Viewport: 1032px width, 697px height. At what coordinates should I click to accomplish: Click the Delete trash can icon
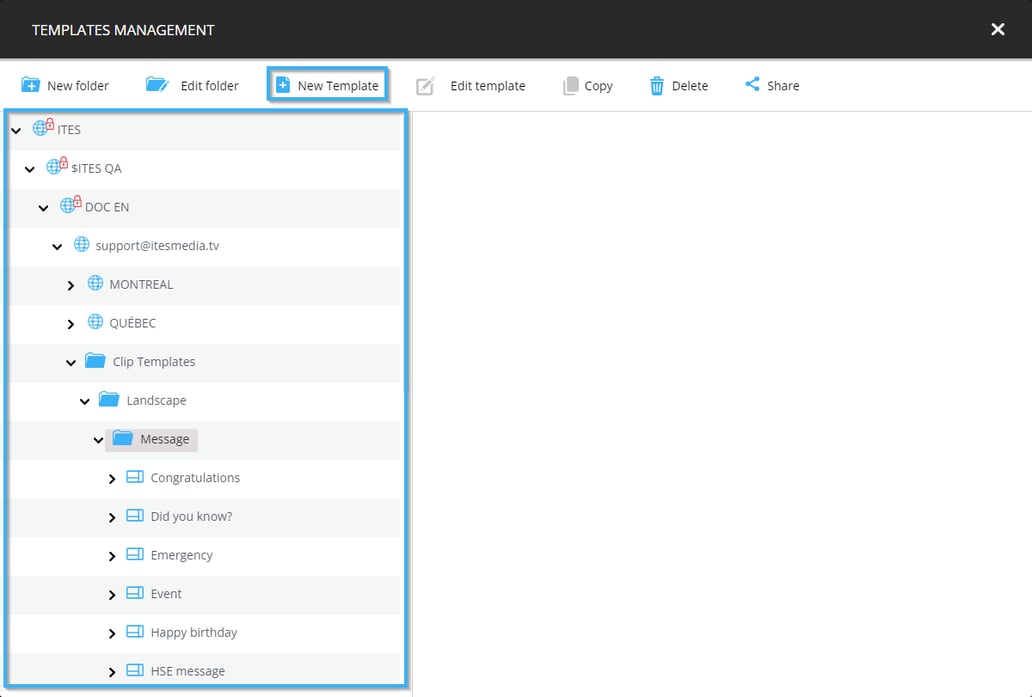tap(656, 86)
